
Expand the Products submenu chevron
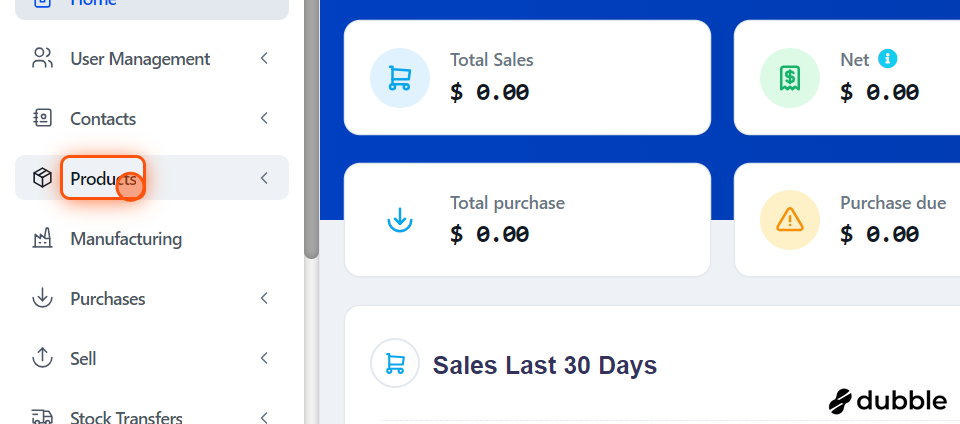point(264,178)
